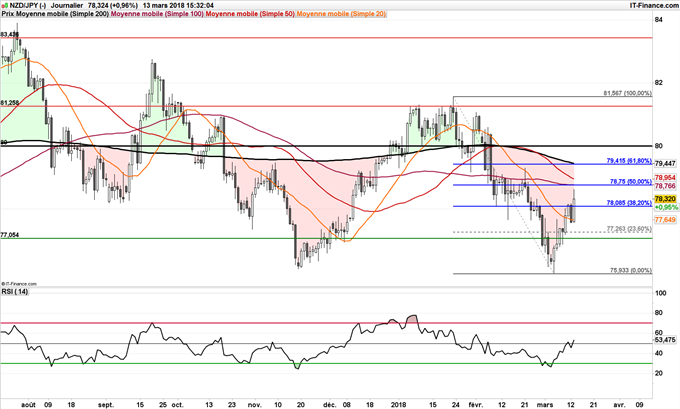680x409 pixels.
Task: Click the 79,447 moving average value tag
Action: tap(665, 164)
